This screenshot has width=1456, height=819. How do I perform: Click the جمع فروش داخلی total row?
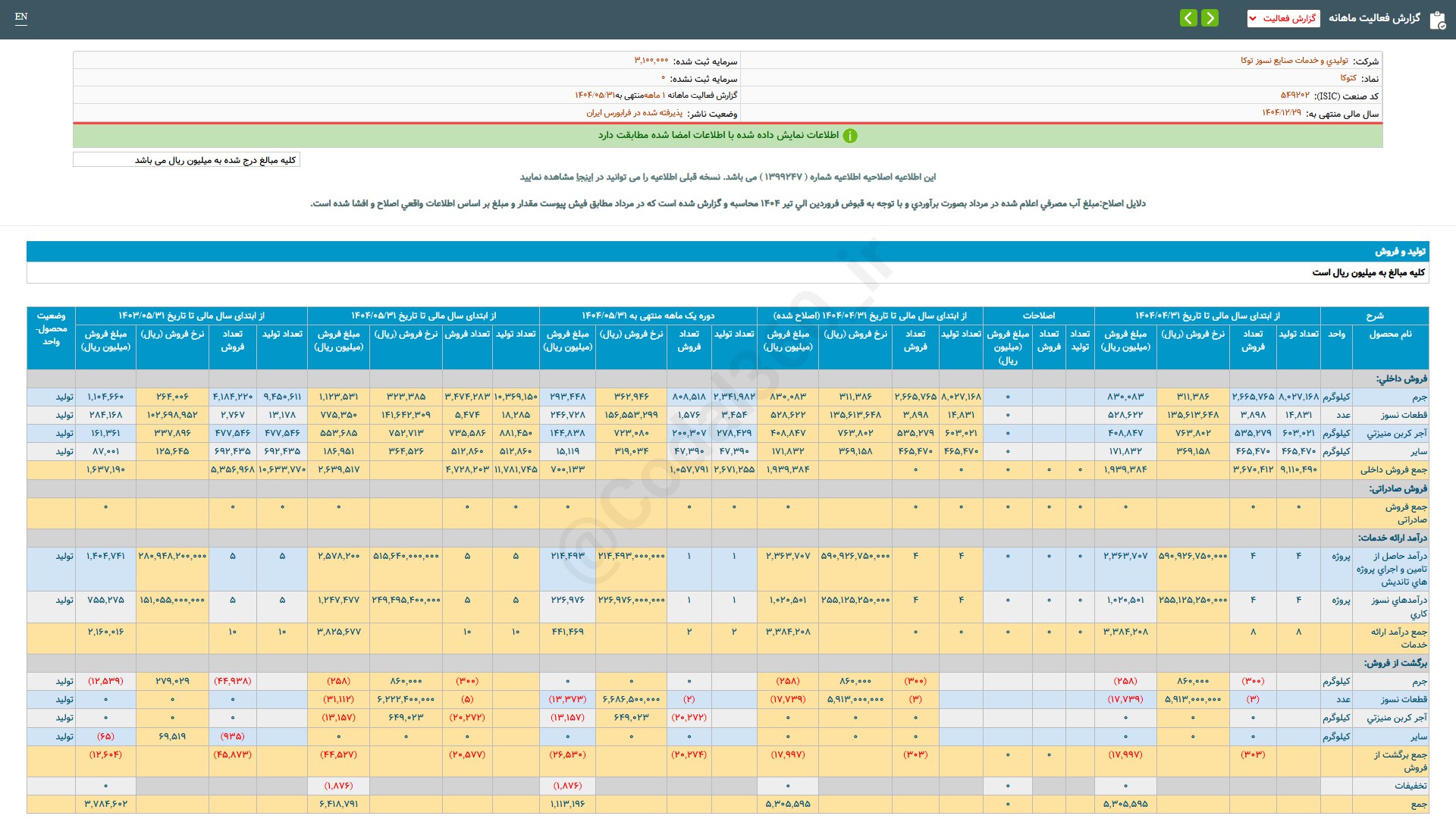point(1393,470)
